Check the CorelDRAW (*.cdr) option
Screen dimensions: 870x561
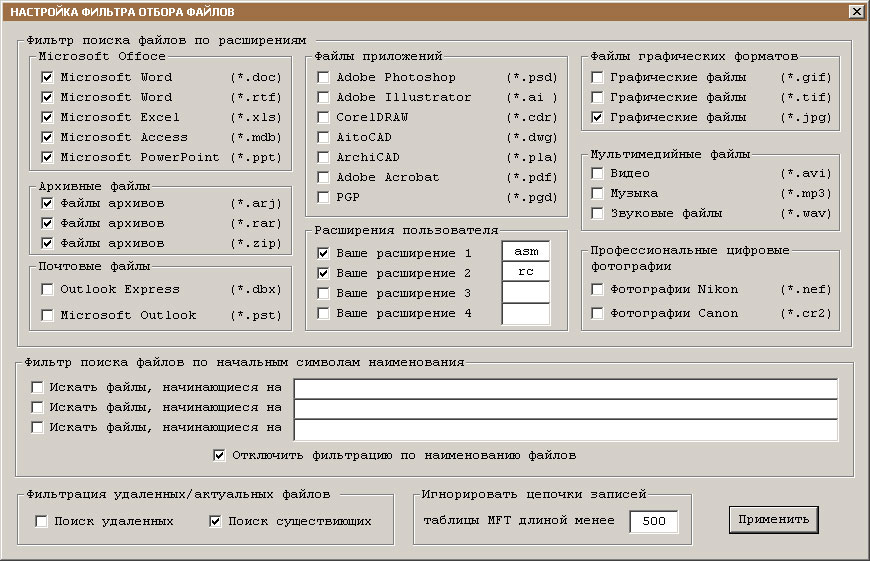tap(323, 117)
